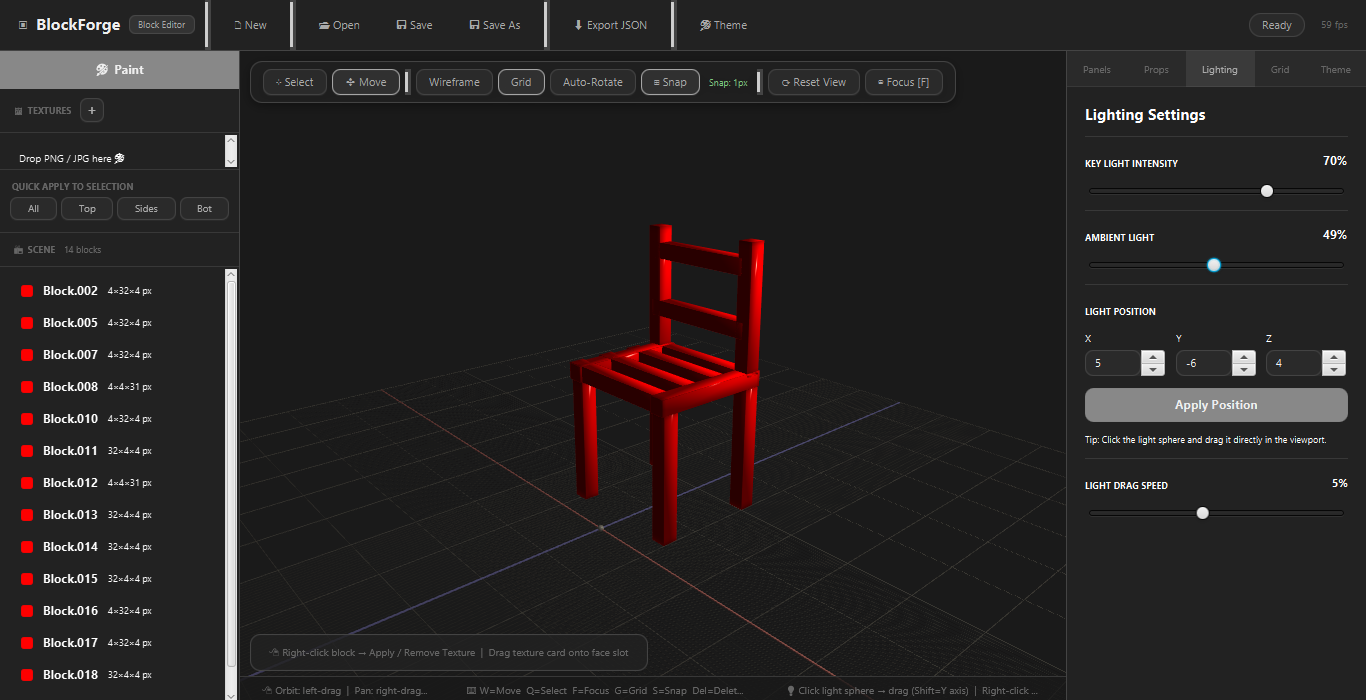Reset the viewport with Reset View
Image resolution: width=1366 pixels, height=700 pixels.
[x=814, y=82]
